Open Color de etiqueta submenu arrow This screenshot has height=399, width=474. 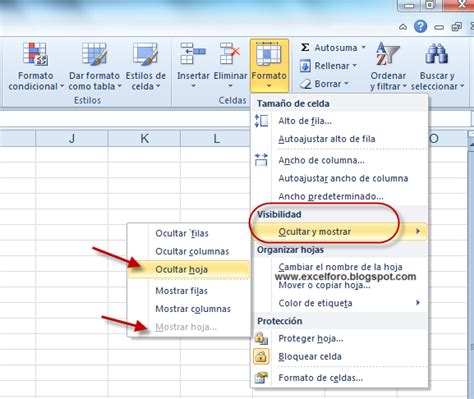[x=418, y=302]
